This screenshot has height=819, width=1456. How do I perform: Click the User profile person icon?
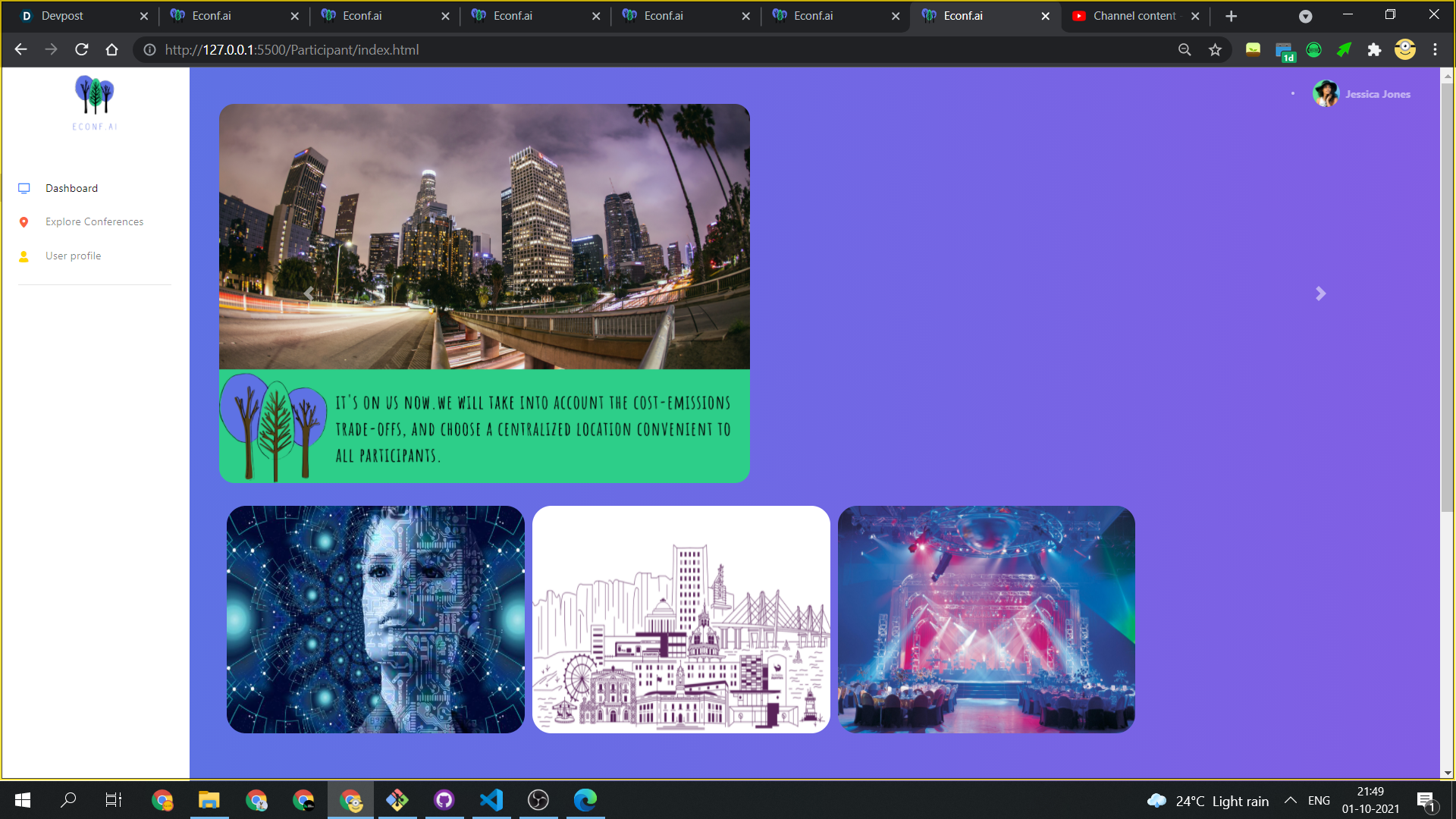coord(24,256)
